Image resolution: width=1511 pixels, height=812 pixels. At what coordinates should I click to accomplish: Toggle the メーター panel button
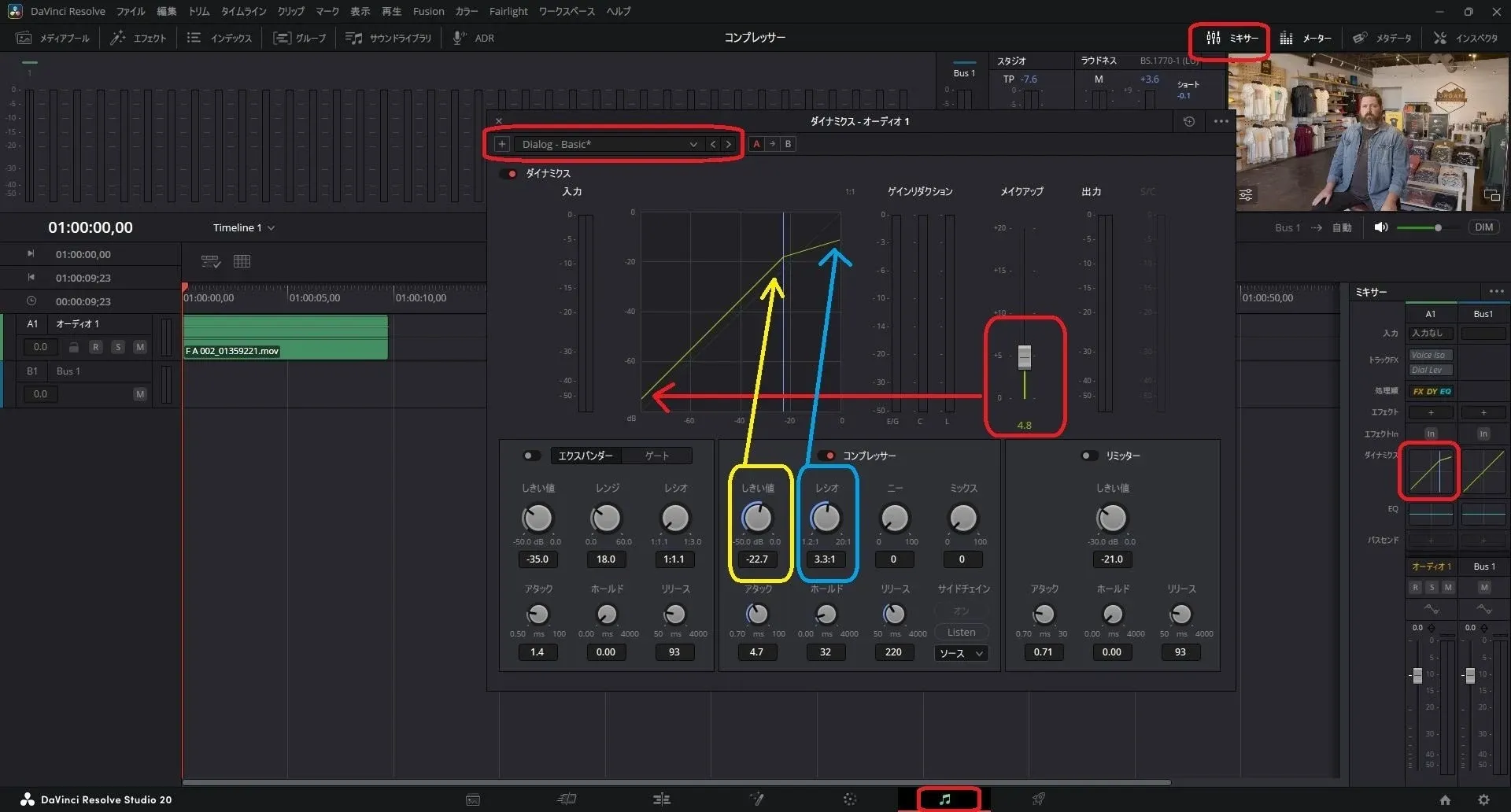[x=1306, y=38]
